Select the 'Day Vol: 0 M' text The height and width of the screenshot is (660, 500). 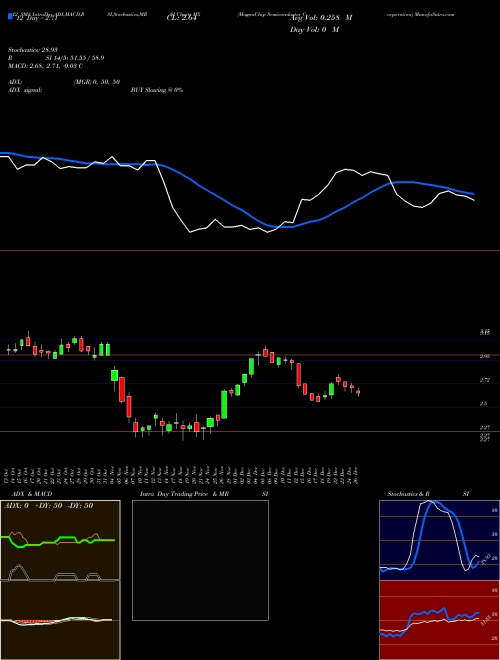click(x=314, y=30)
